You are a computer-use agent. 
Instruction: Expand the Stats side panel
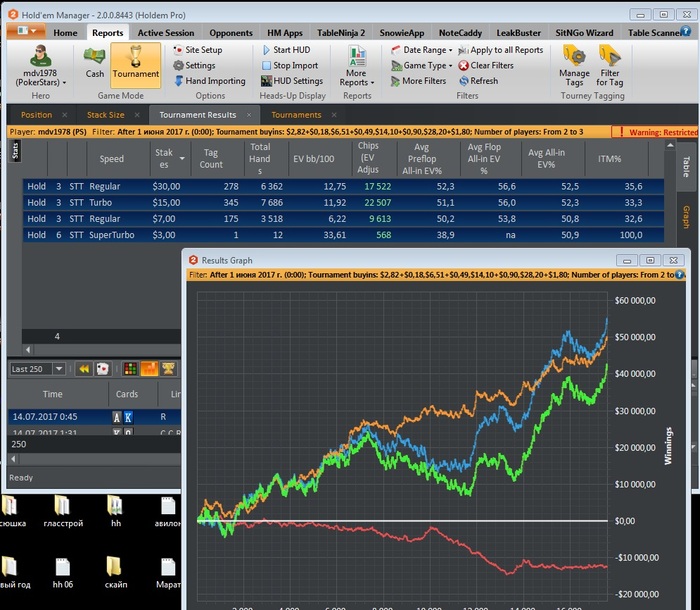pyautogui.click(x=16, y=151)
